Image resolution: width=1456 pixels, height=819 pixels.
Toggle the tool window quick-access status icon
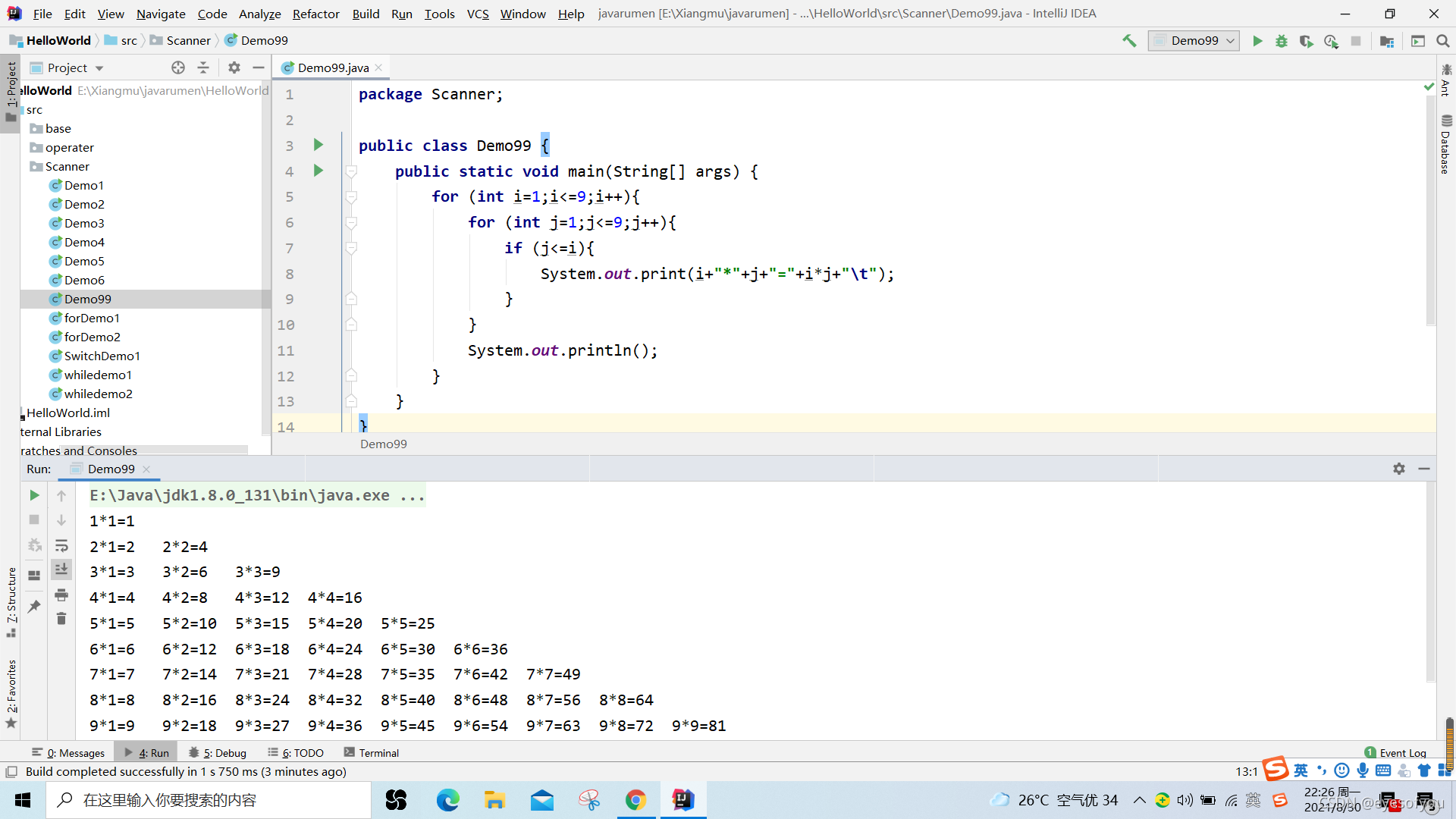11,772
